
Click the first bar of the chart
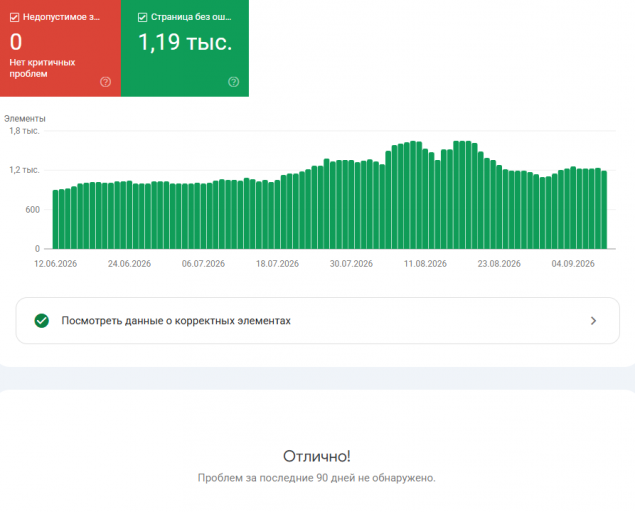[55, 220]
